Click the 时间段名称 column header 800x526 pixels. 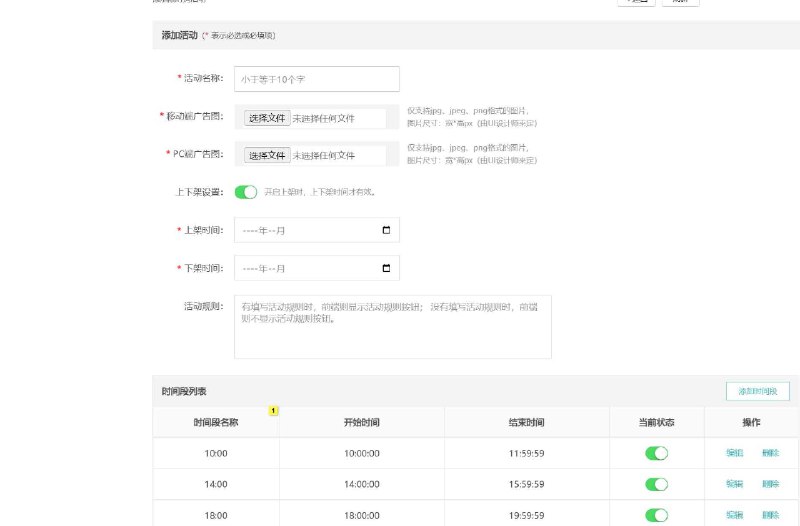click(216, 422)
